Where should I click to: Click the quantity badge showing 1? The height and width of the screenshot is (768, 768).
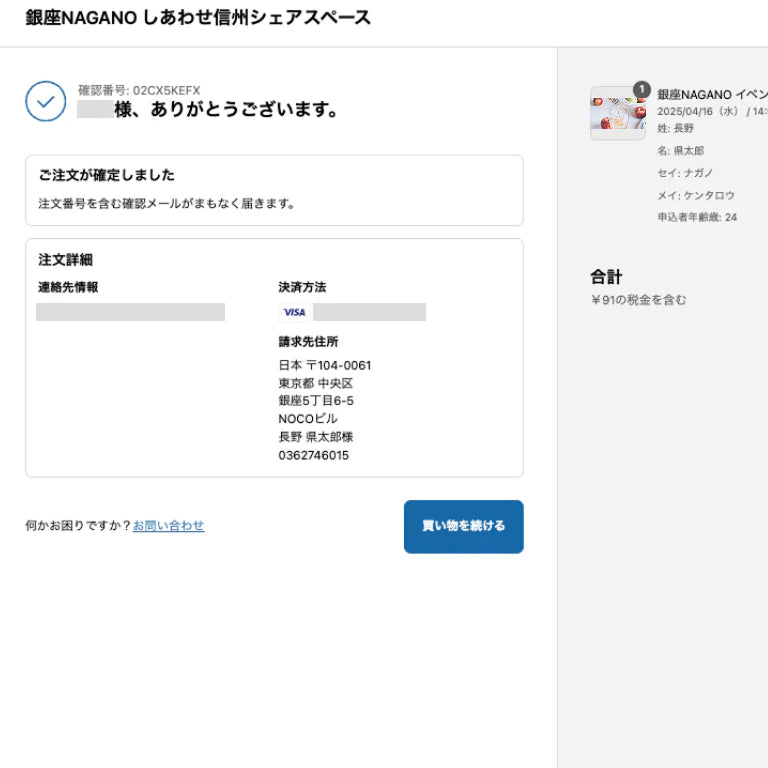[641, 90]
